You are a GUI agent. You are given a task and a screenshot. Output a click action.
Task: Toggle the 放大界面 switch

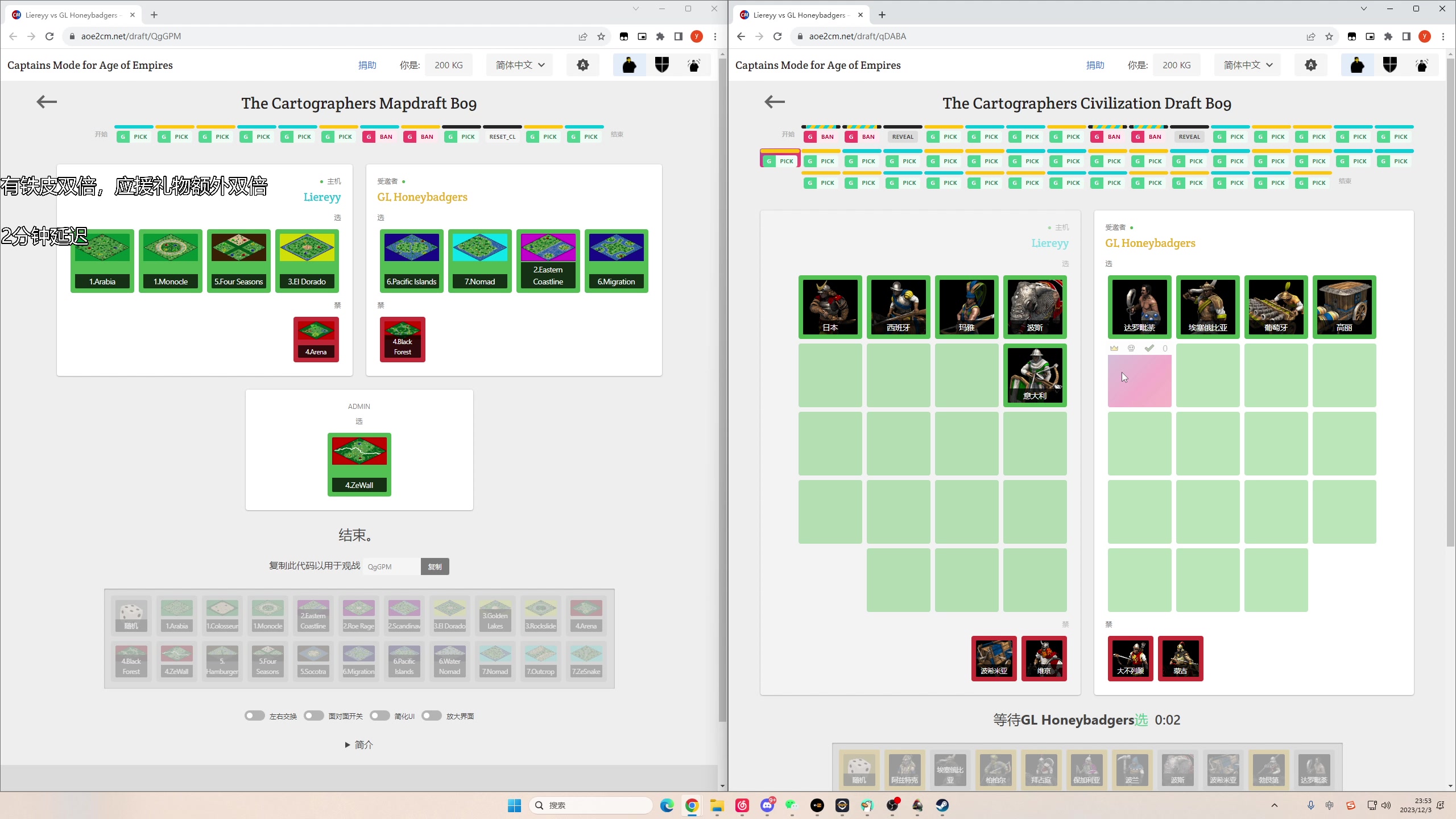coord(432,716)
